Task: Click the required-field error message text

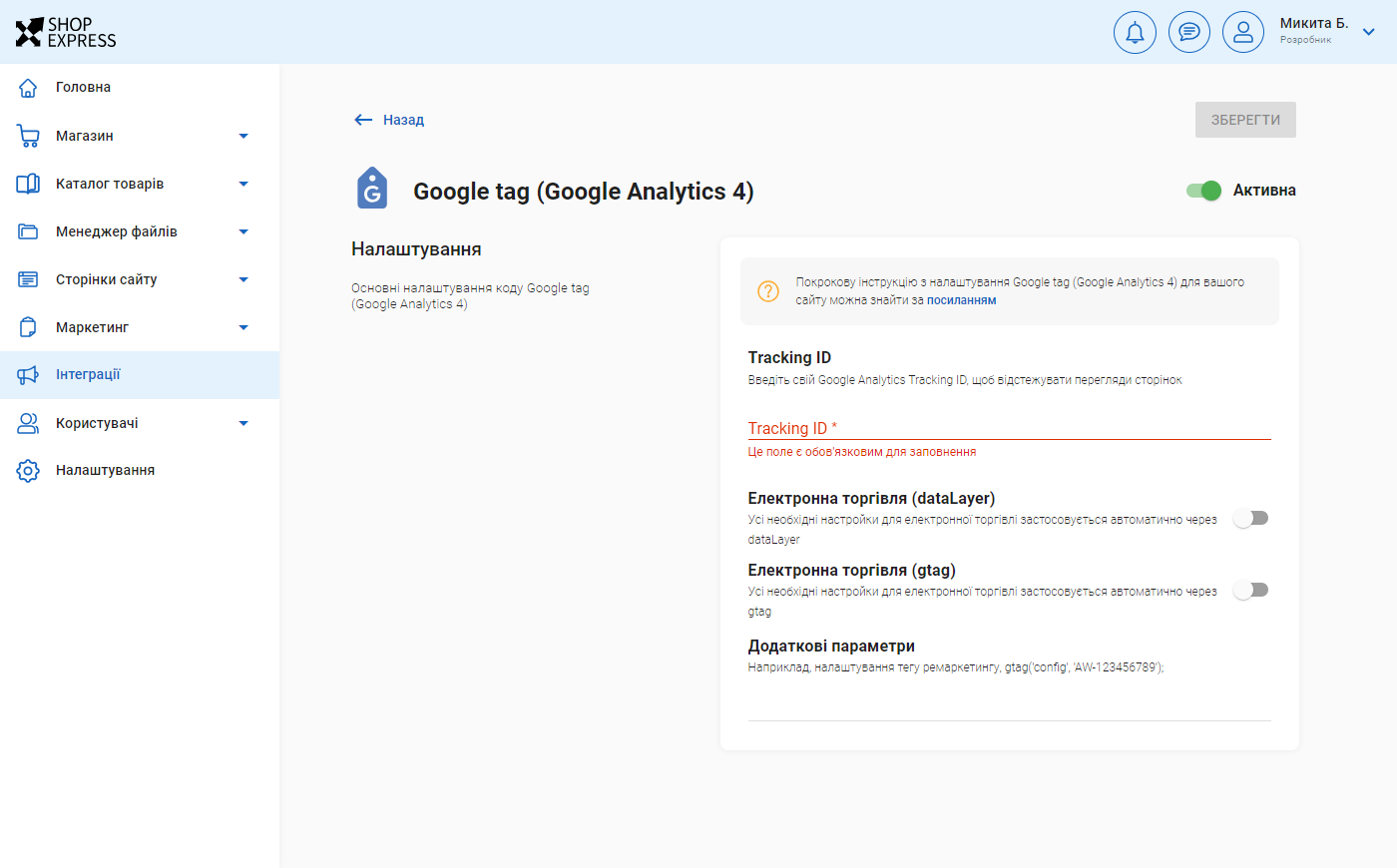Action: (x=862, y=452)
